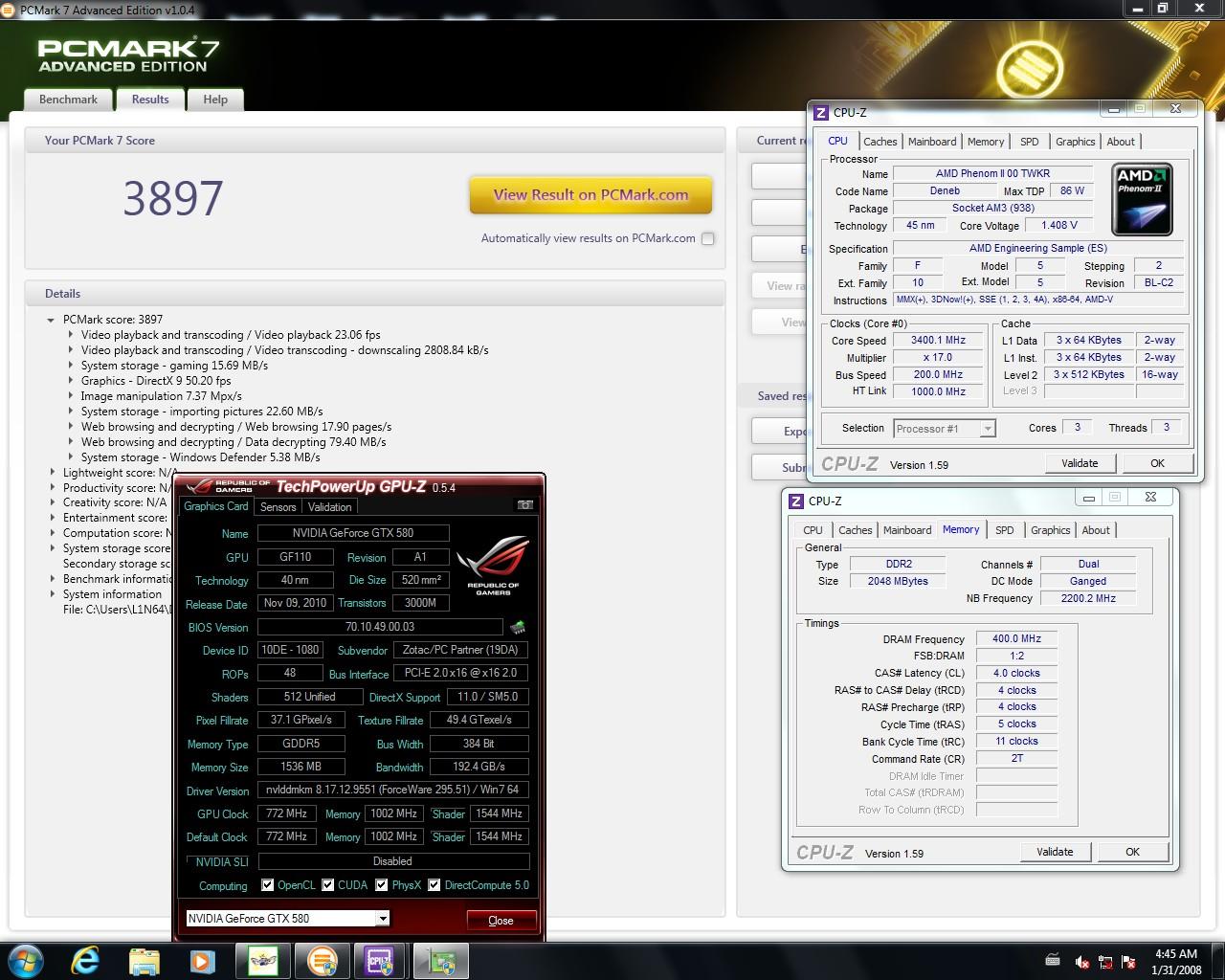Expand the Entertainment score node

[x=53, y=518]
